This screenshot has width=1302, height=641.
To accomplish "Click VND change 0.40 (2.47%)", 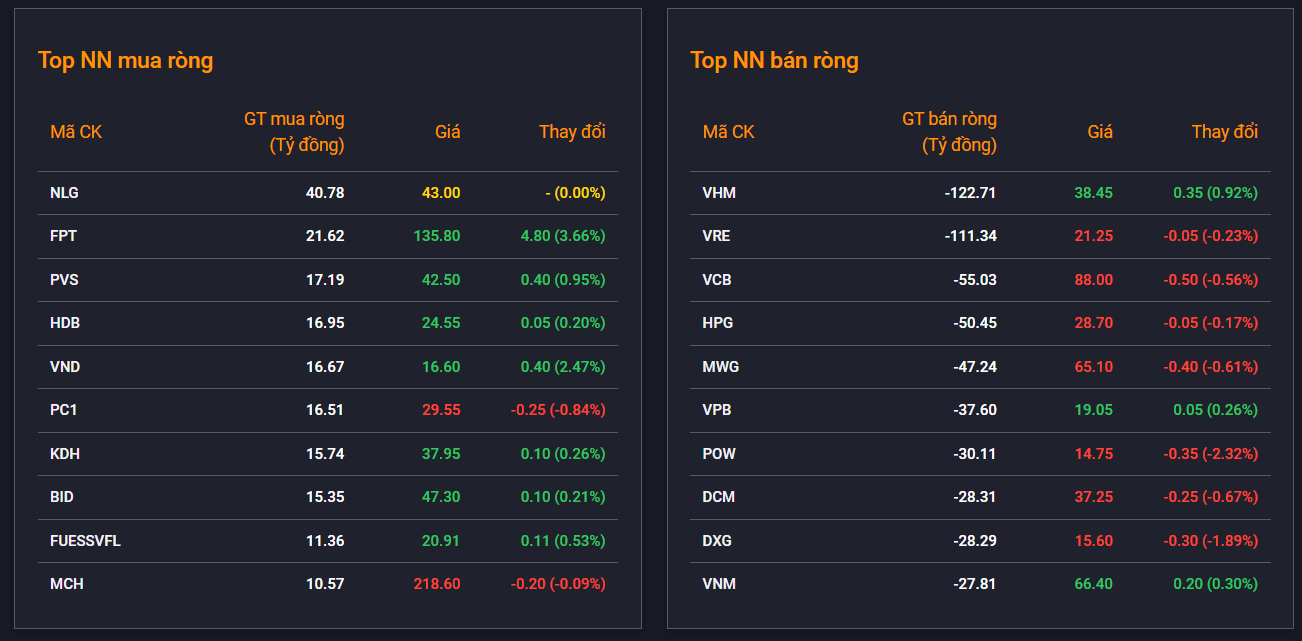I will [x=563, y=367].
